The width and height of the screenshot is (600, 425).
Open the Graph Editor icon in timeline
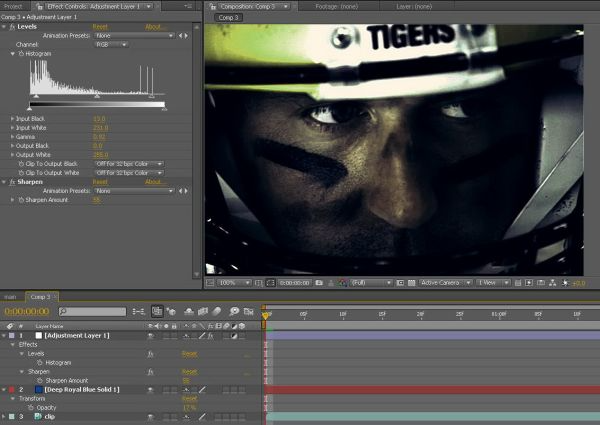coord(249,312)
